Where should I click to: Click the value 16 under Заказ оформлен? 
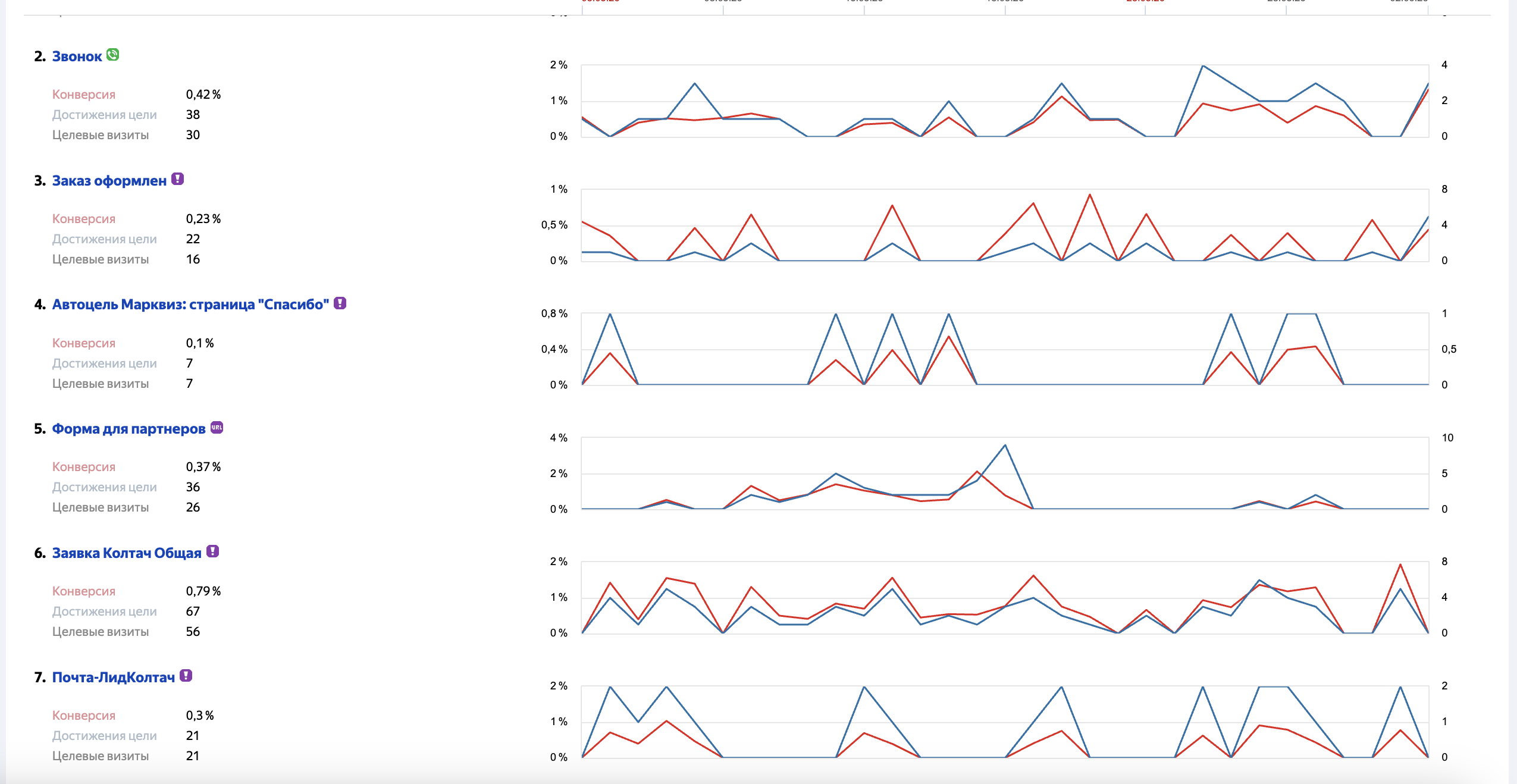pos(193,259)
